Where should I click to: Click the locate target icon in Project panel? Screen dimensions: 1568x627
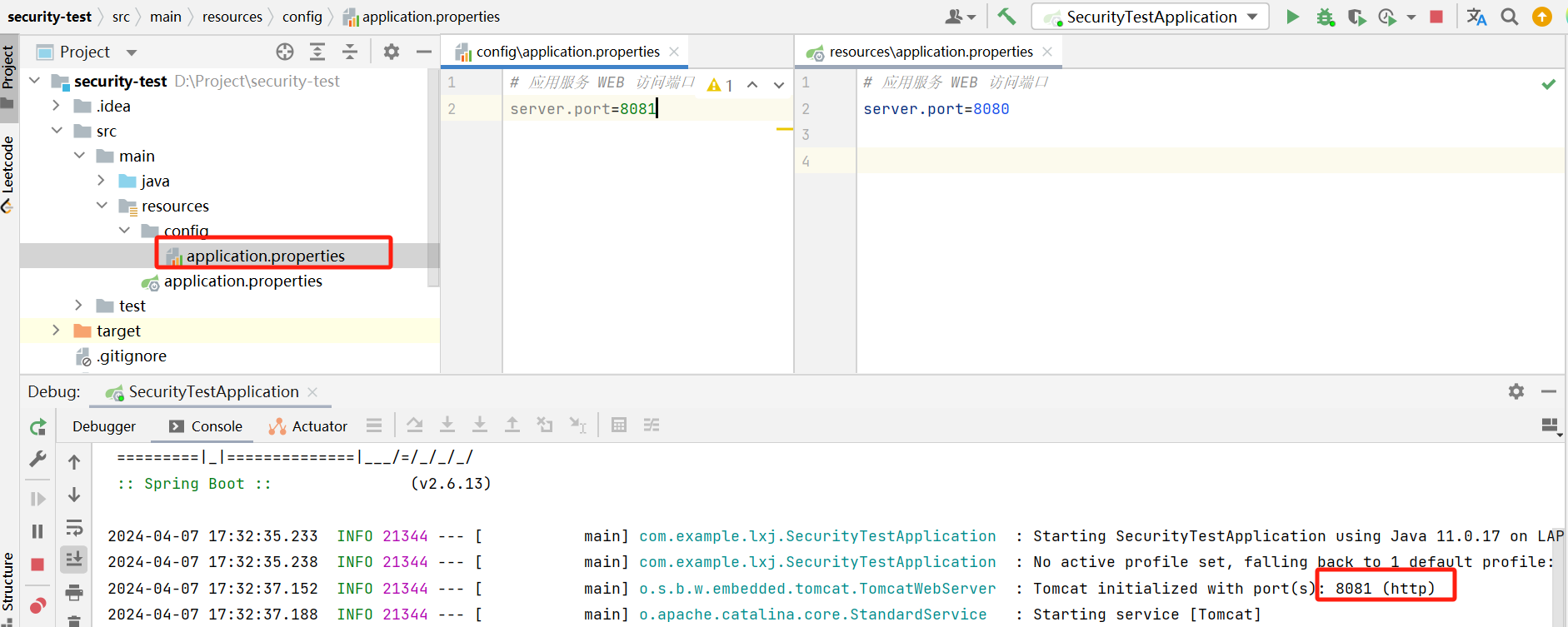pos(285,52)
